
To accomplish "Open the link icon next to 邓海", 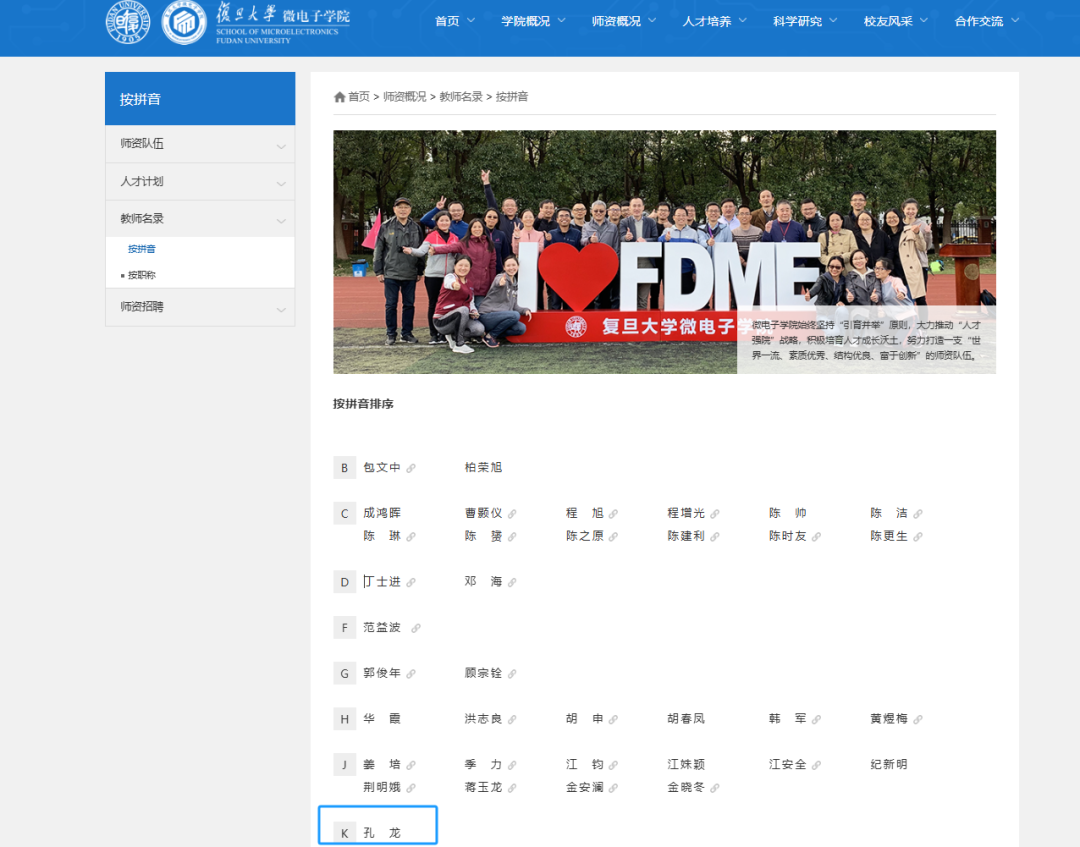I will click(512, 583).
